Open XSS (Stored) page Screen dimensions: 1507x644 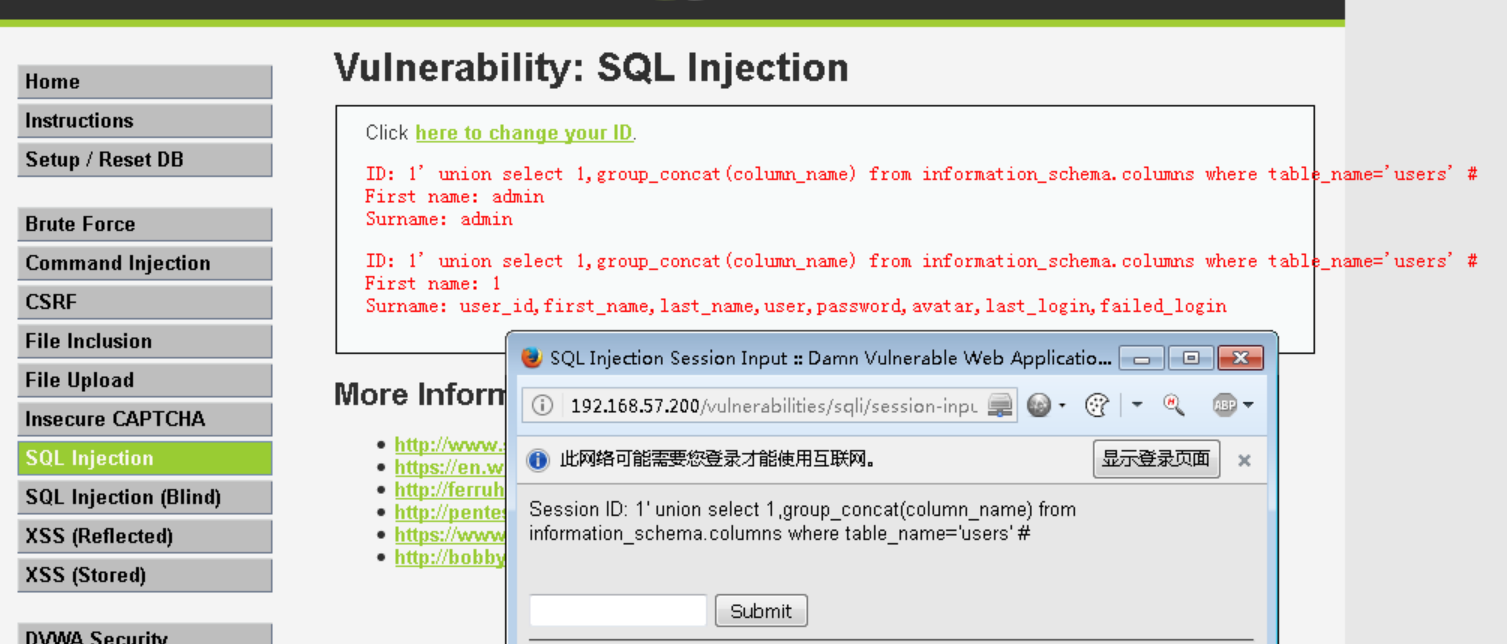pos(145,575)
